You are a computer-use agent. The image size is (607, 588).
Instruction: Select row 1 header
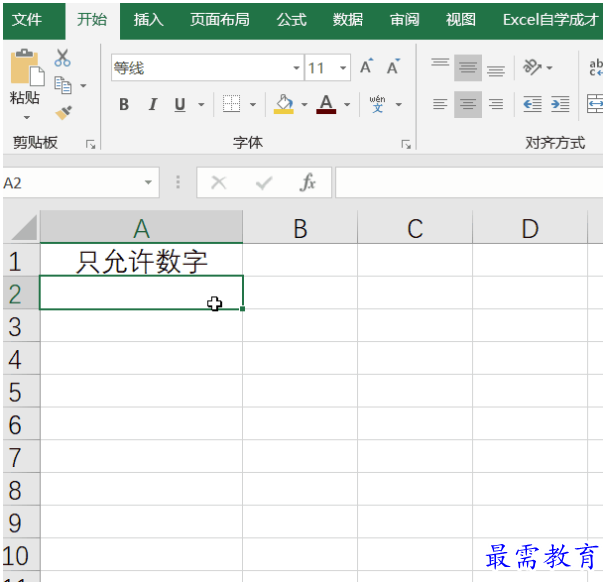point(21,260)
